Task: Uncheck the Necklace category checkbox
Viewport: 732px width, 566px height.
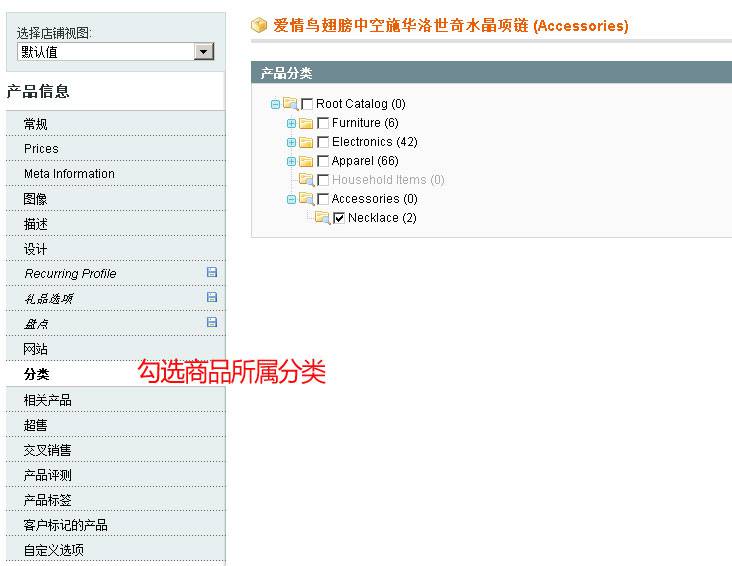Action: (339, 218)
